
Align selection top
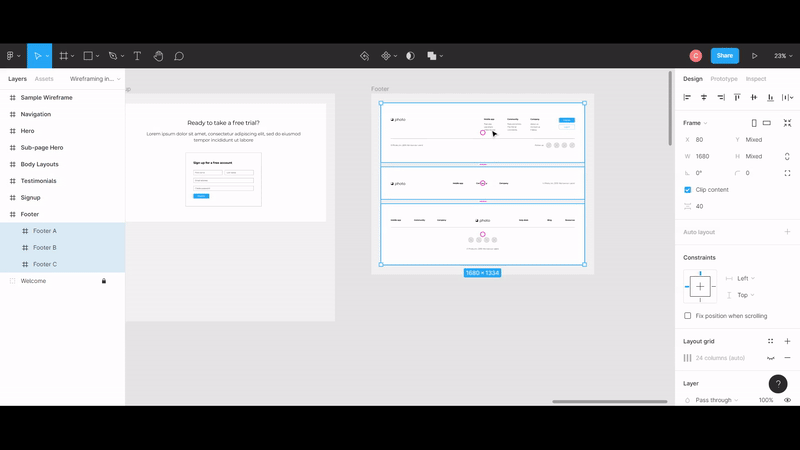click(x=737, y=97)
